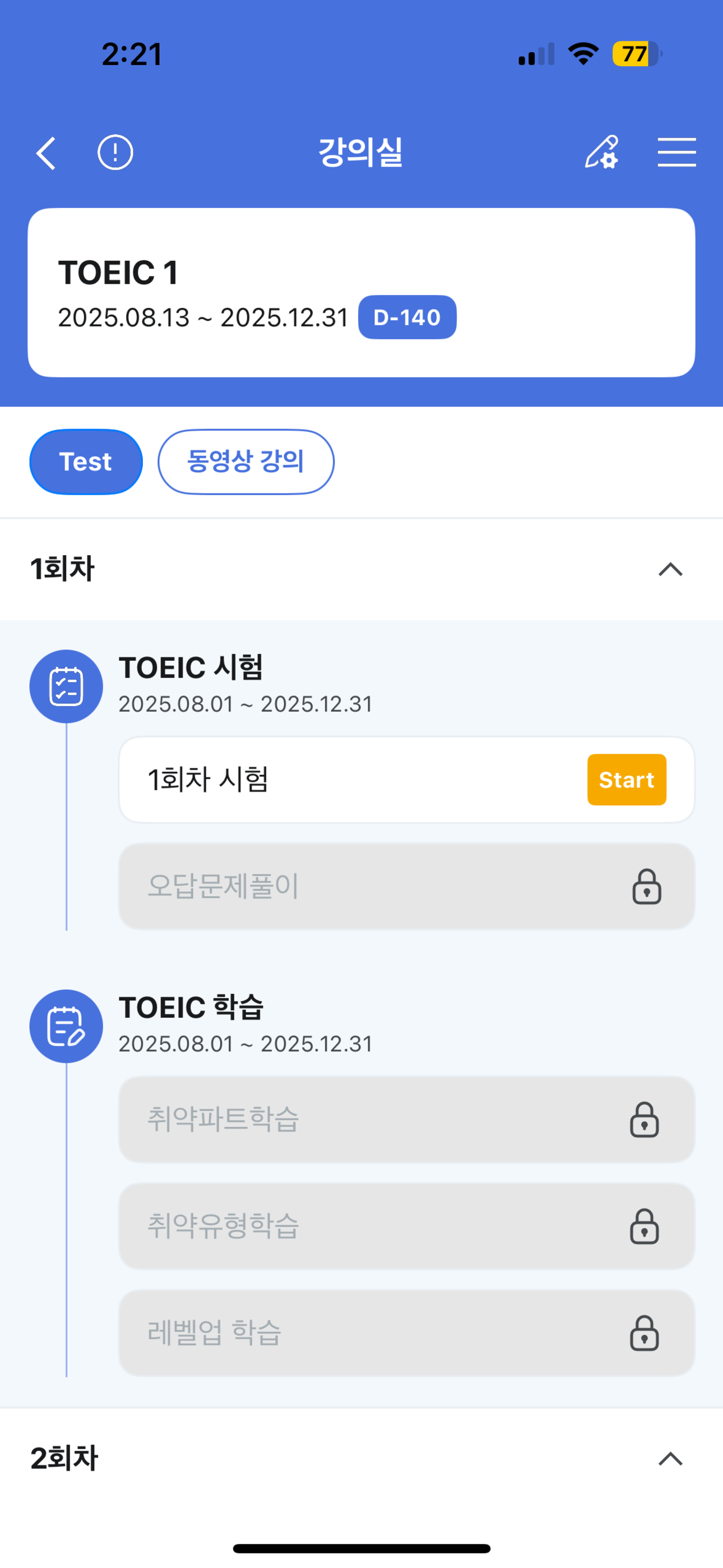
Task: Start the 1회차 시험 test
Action: (x=627, y=779)
